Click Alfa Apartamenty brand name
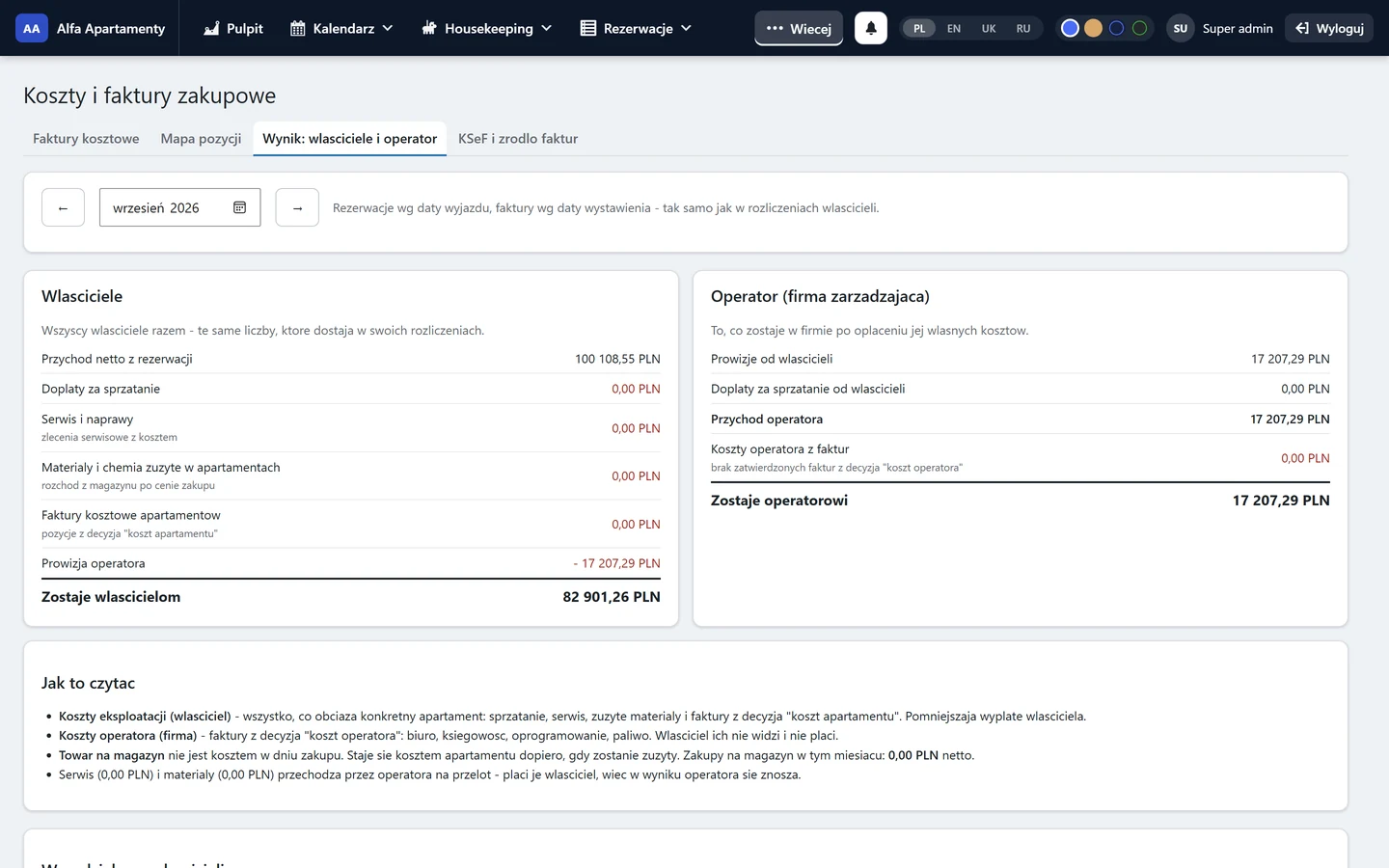 coord(111,29)
